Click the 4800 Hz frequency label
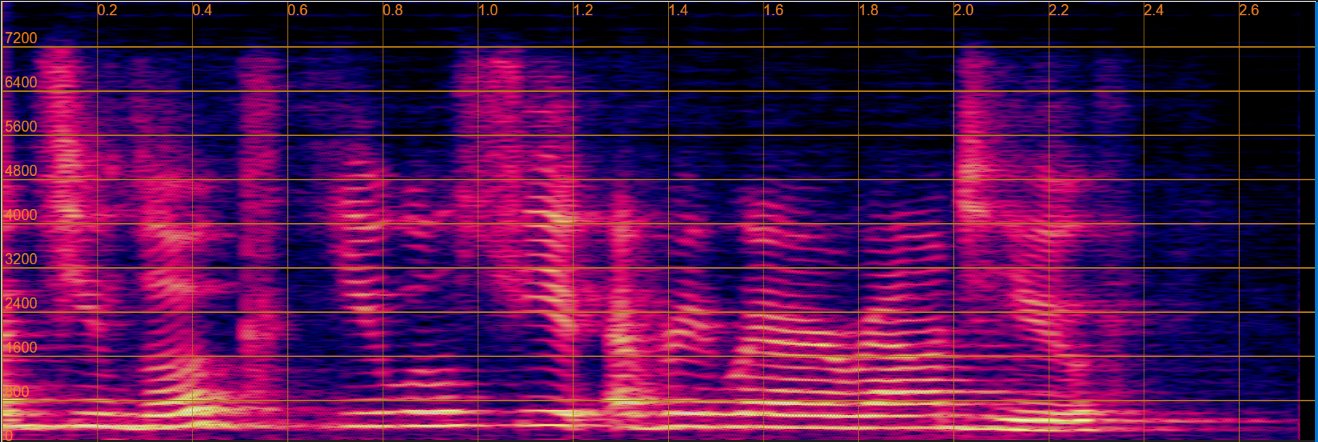The height and width of the screenshot is (442, 1318). [21, 171]
